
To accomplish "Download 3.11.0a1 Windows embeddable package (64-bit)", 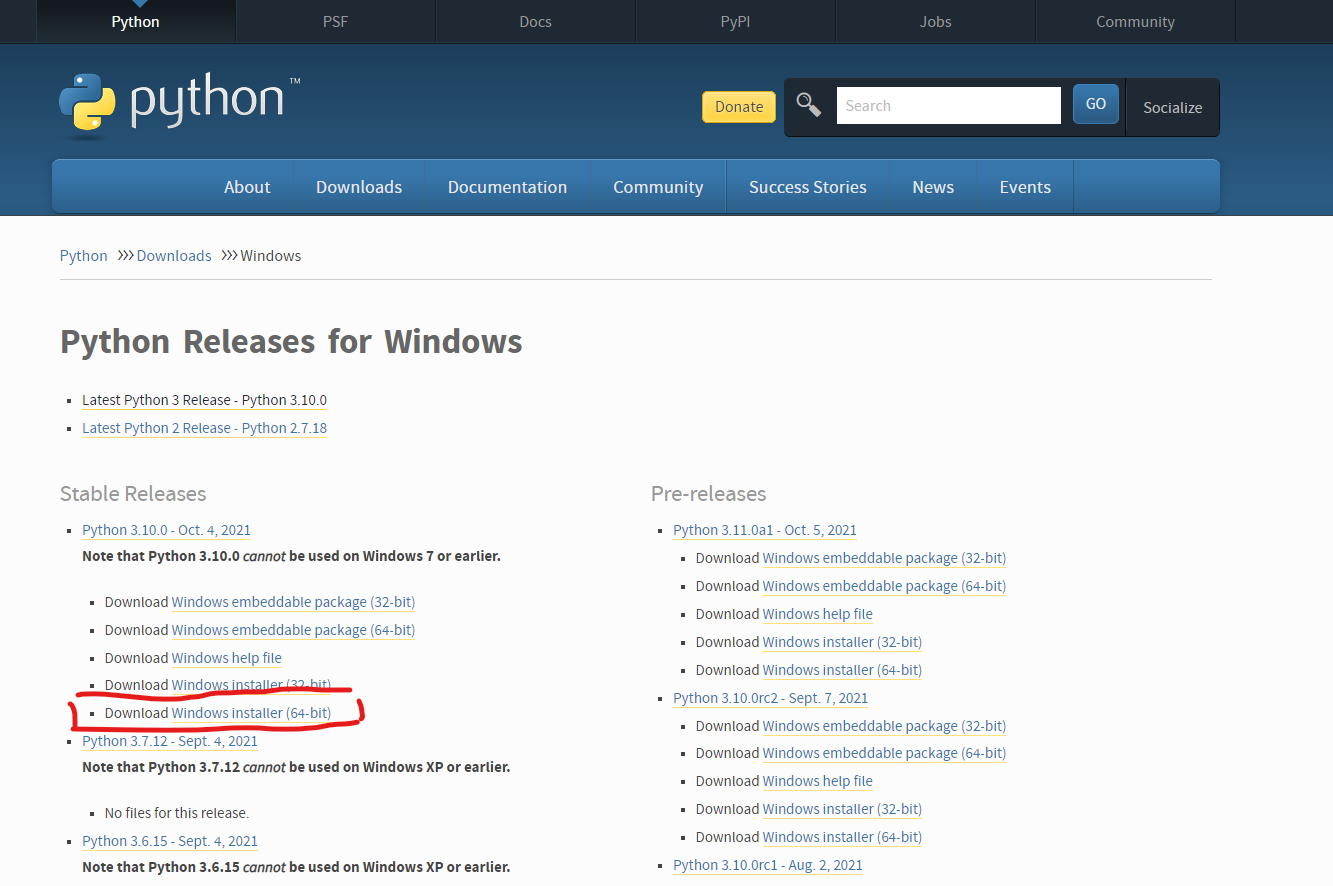I will [x=884, y=586].
